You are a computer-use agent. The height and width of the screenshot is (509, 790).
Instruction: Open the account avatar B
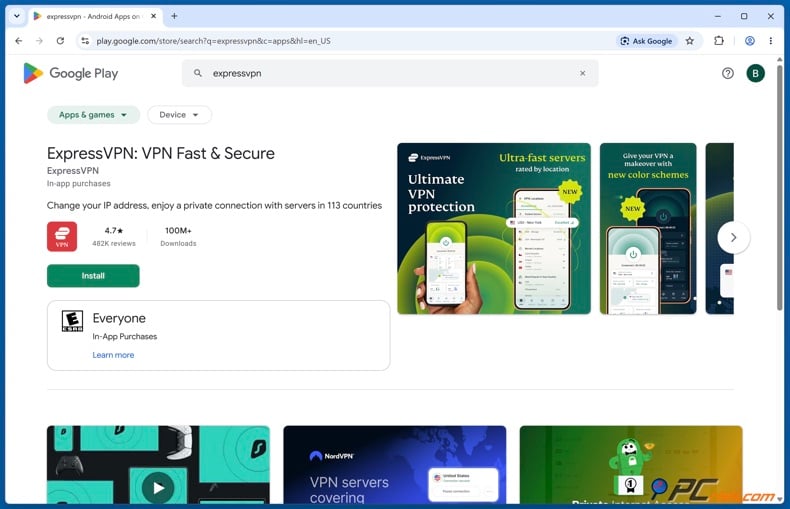[x=755, y=74]
